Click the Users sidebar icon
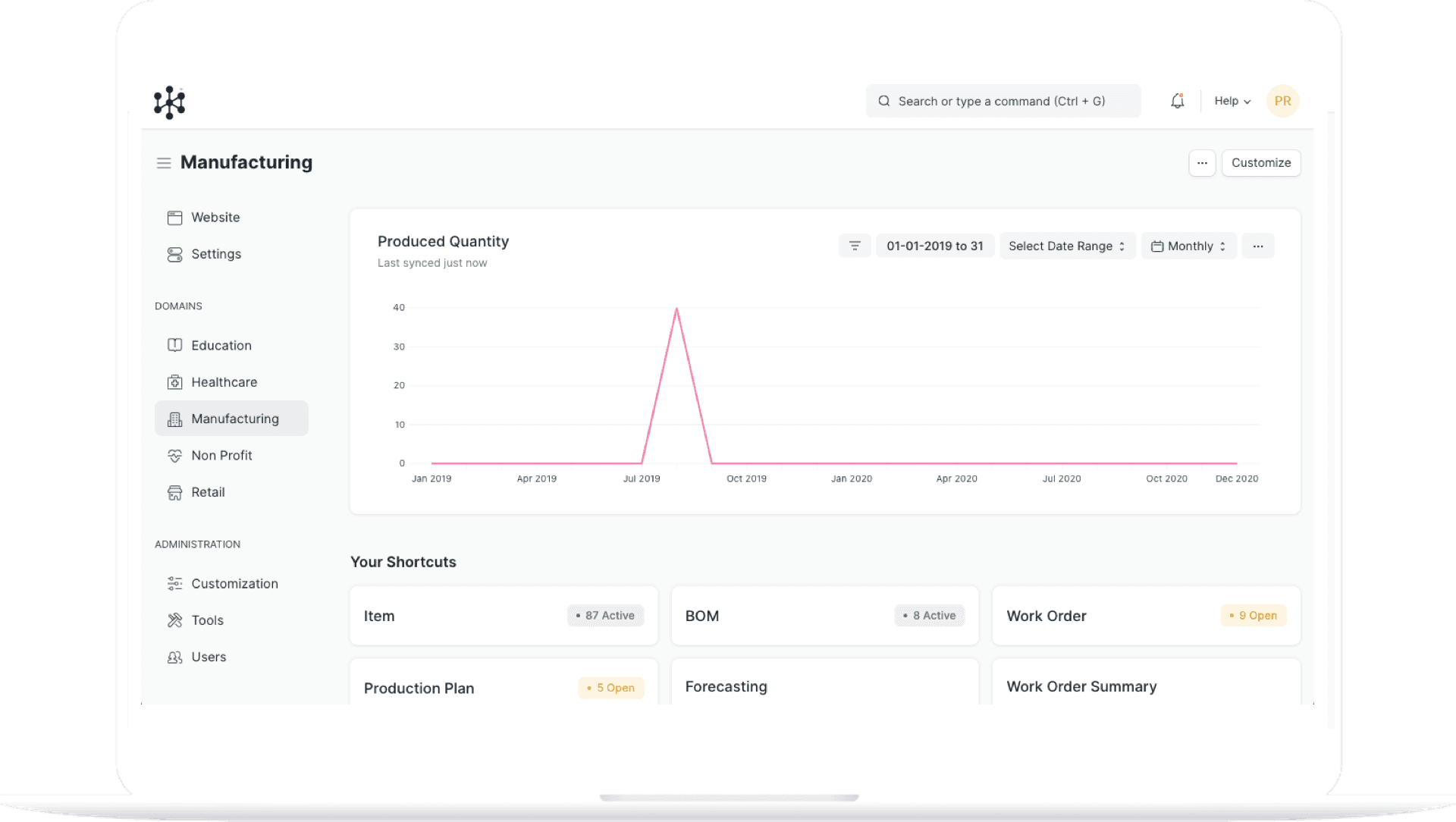 [x=174, y=657]
